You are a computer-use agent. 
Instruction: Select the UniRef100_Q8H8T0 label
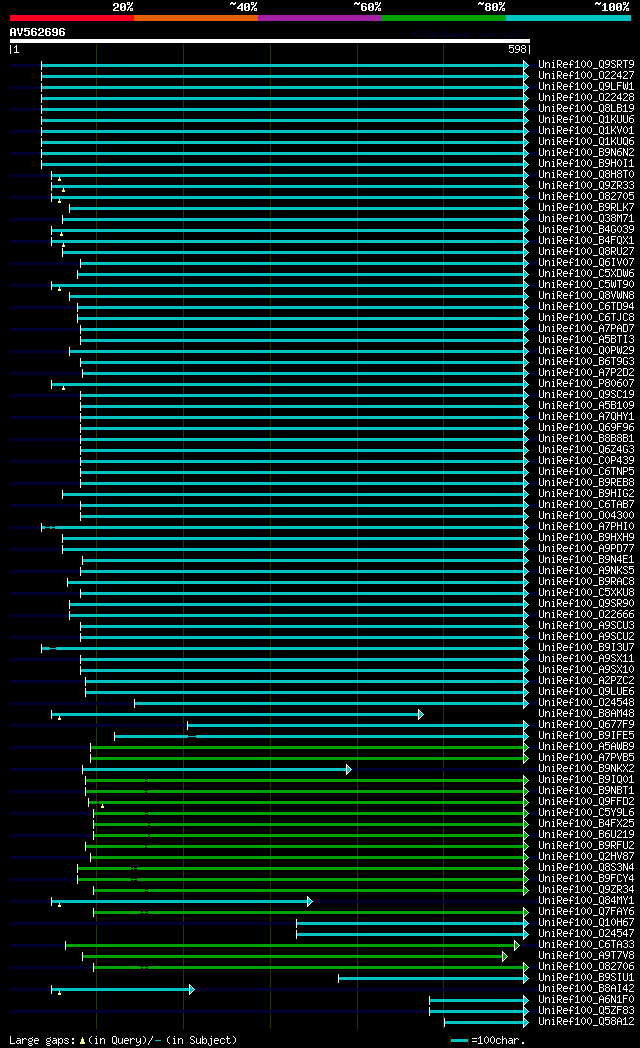(587, 174)
